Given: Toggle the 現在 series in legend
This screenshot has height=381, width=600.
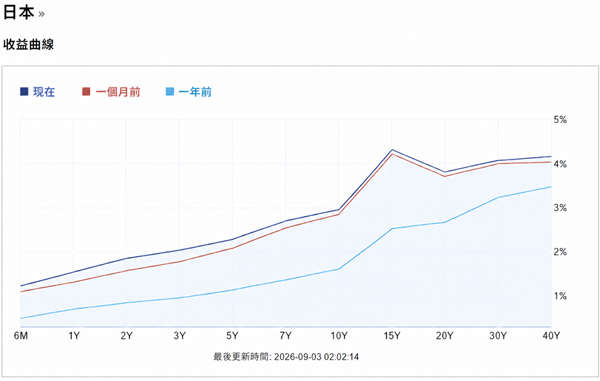Looking at the screenshot, I should pyautogui.click(x=37, y=92).
